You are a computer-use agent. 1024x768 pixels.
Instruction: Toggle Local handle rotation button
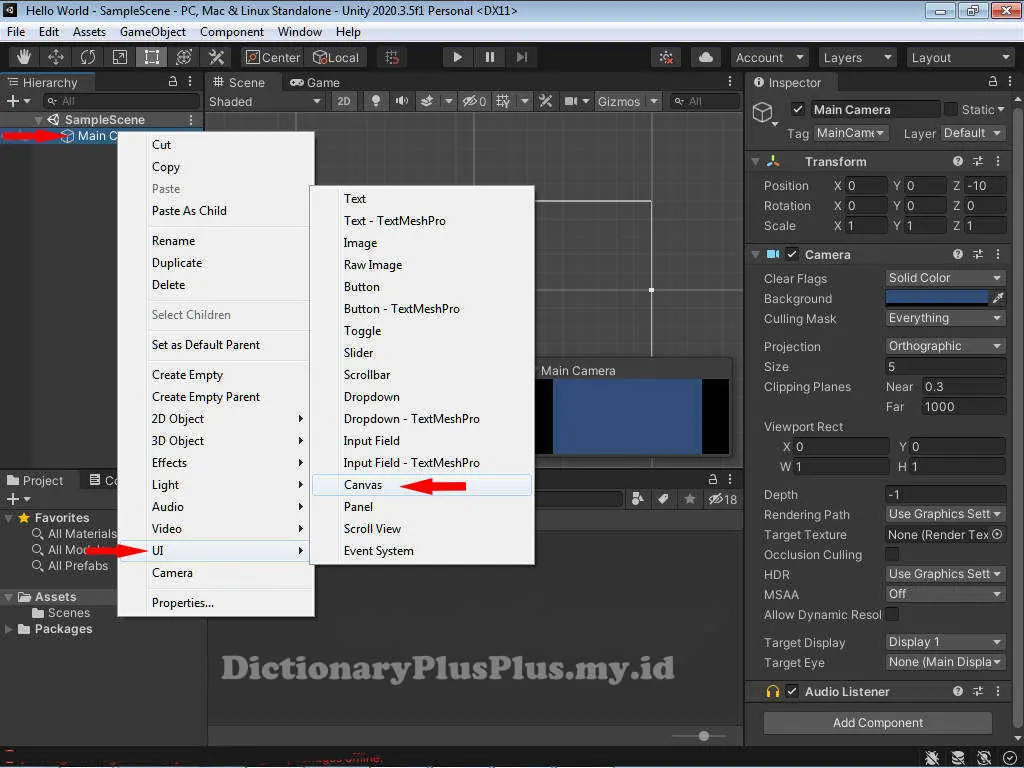pos(336,57)
